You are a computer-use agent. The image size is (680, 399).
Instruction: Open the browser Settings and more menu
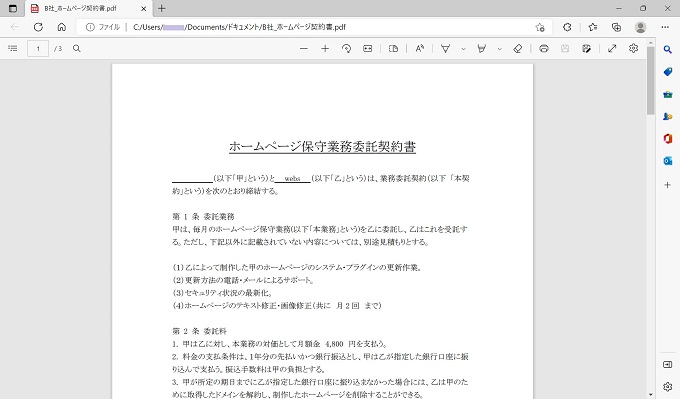665,27
